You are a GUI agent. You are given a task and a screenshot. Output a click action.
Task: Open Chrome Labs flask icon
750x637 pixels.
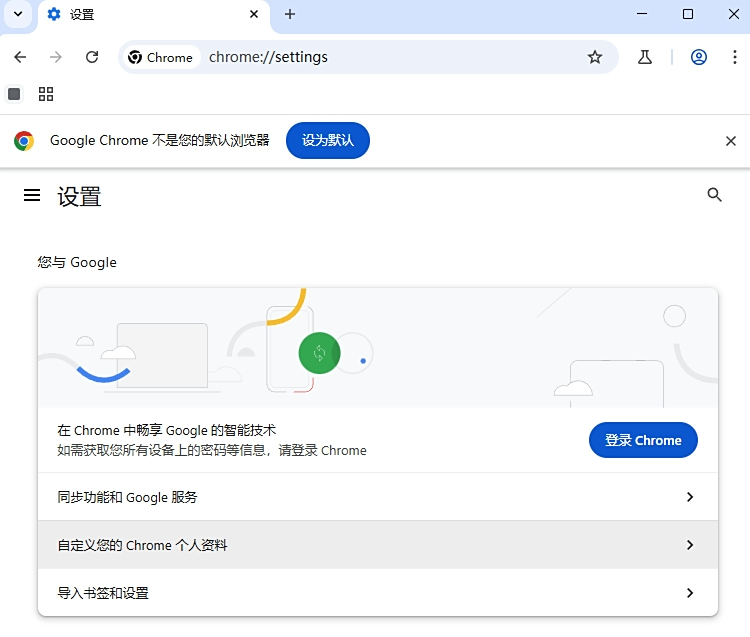(x=645, y=57)
